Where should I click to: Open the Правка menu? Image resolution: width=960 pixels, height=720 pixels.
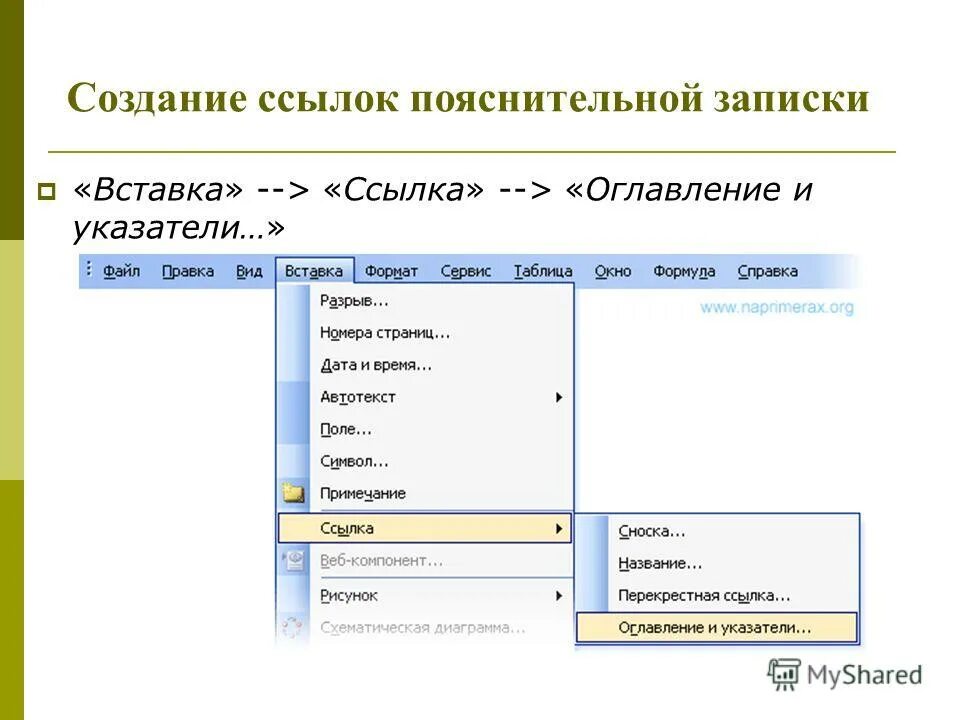188,271
